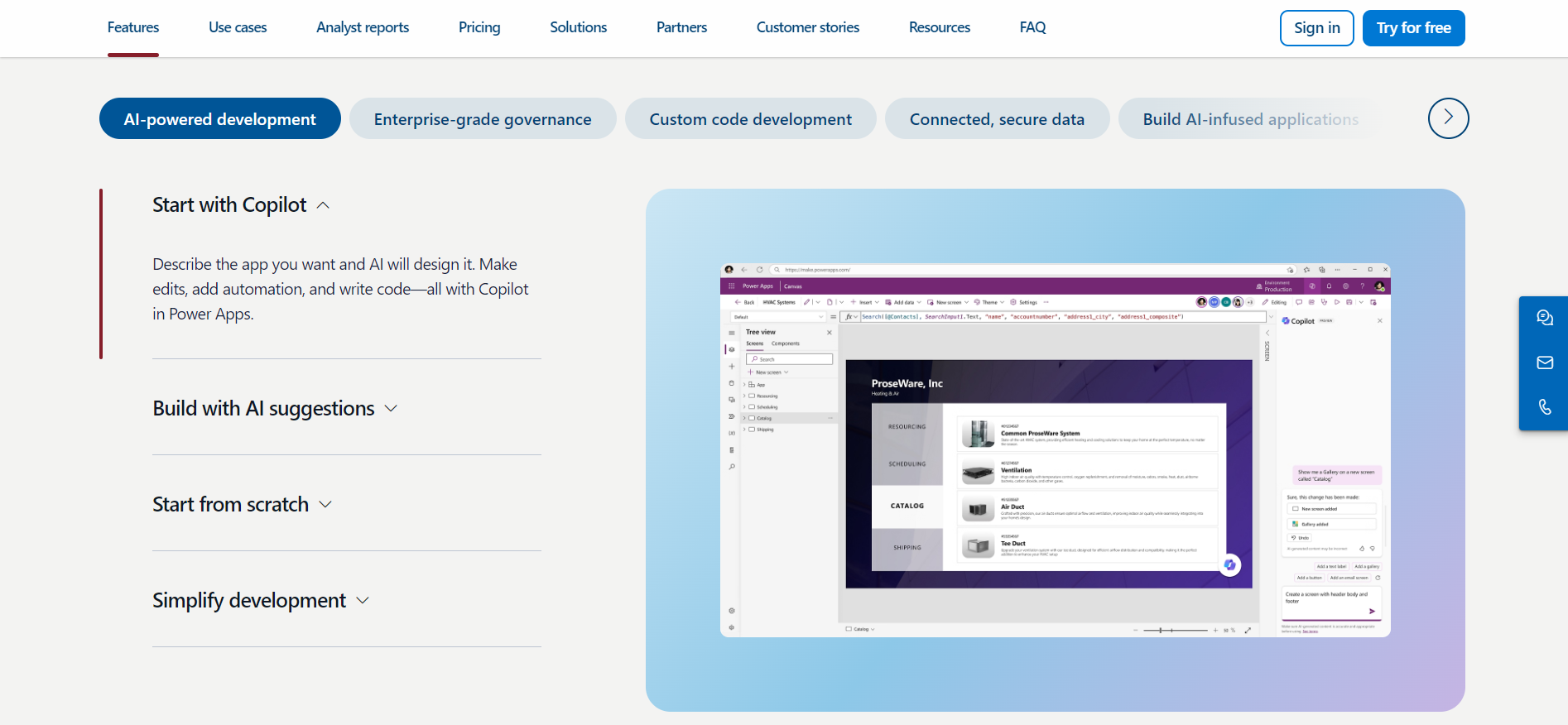1568x725 pixels.
Task: Select Build AI-infused applications pill
Action: click(1250, 118)
